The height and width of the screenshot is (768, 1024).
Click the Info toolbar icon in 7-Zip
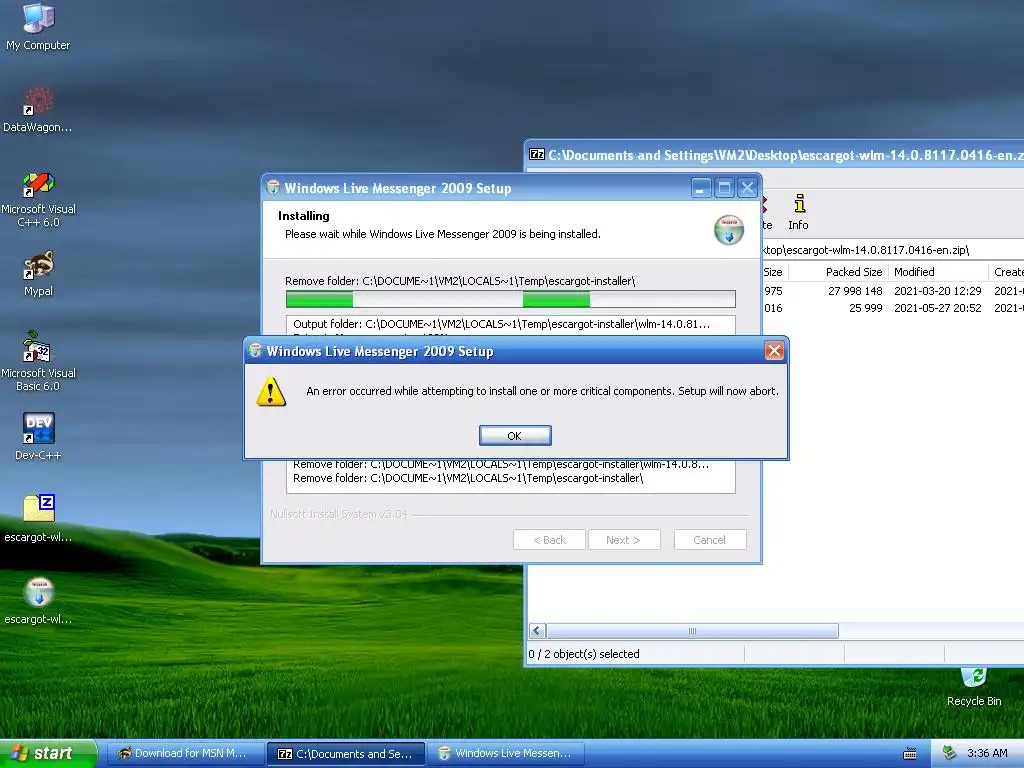coord(799,212)
